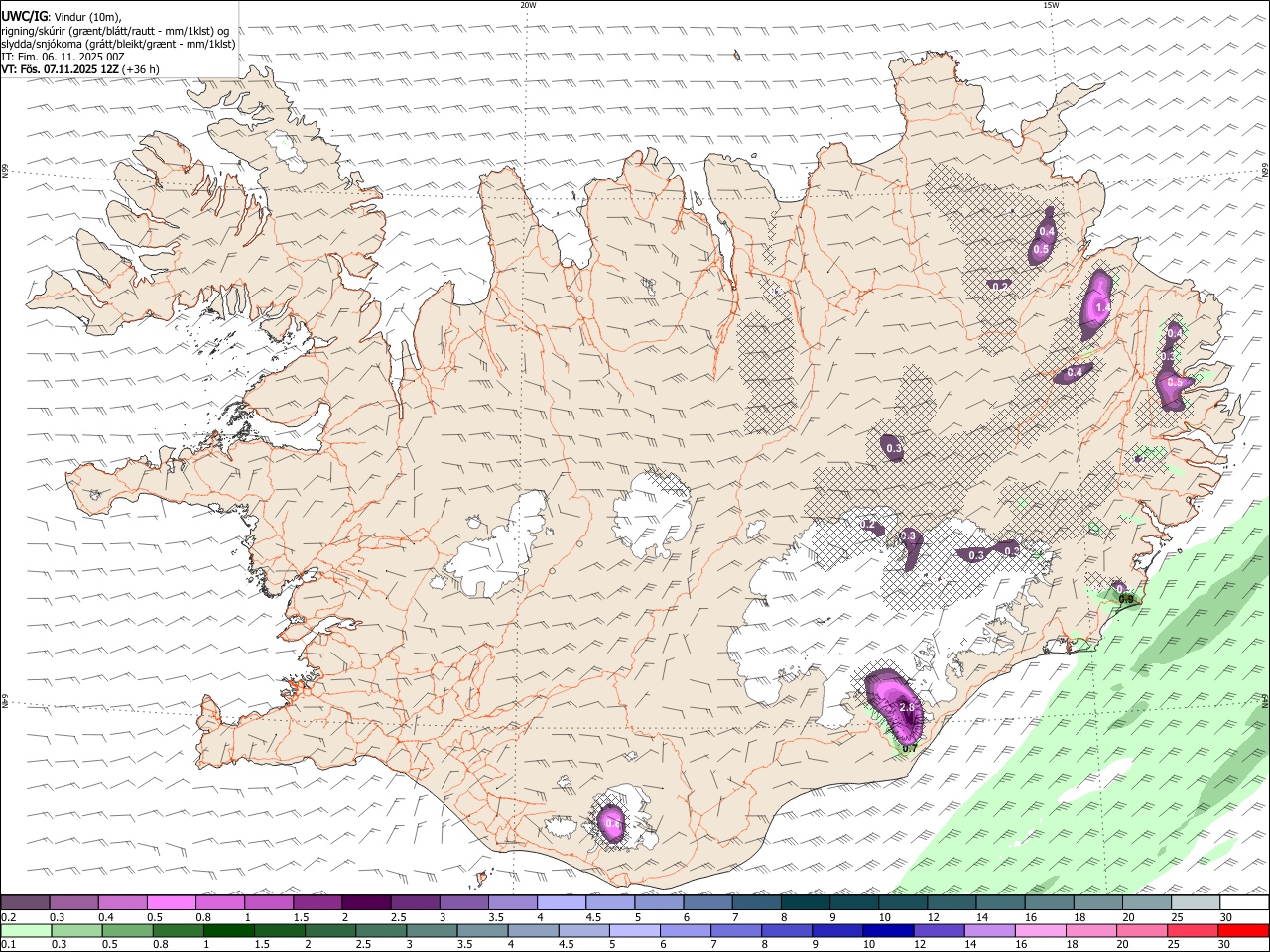
Task: Click the lavender top-row swatch labeled 4
Action: tap(561, 902)
